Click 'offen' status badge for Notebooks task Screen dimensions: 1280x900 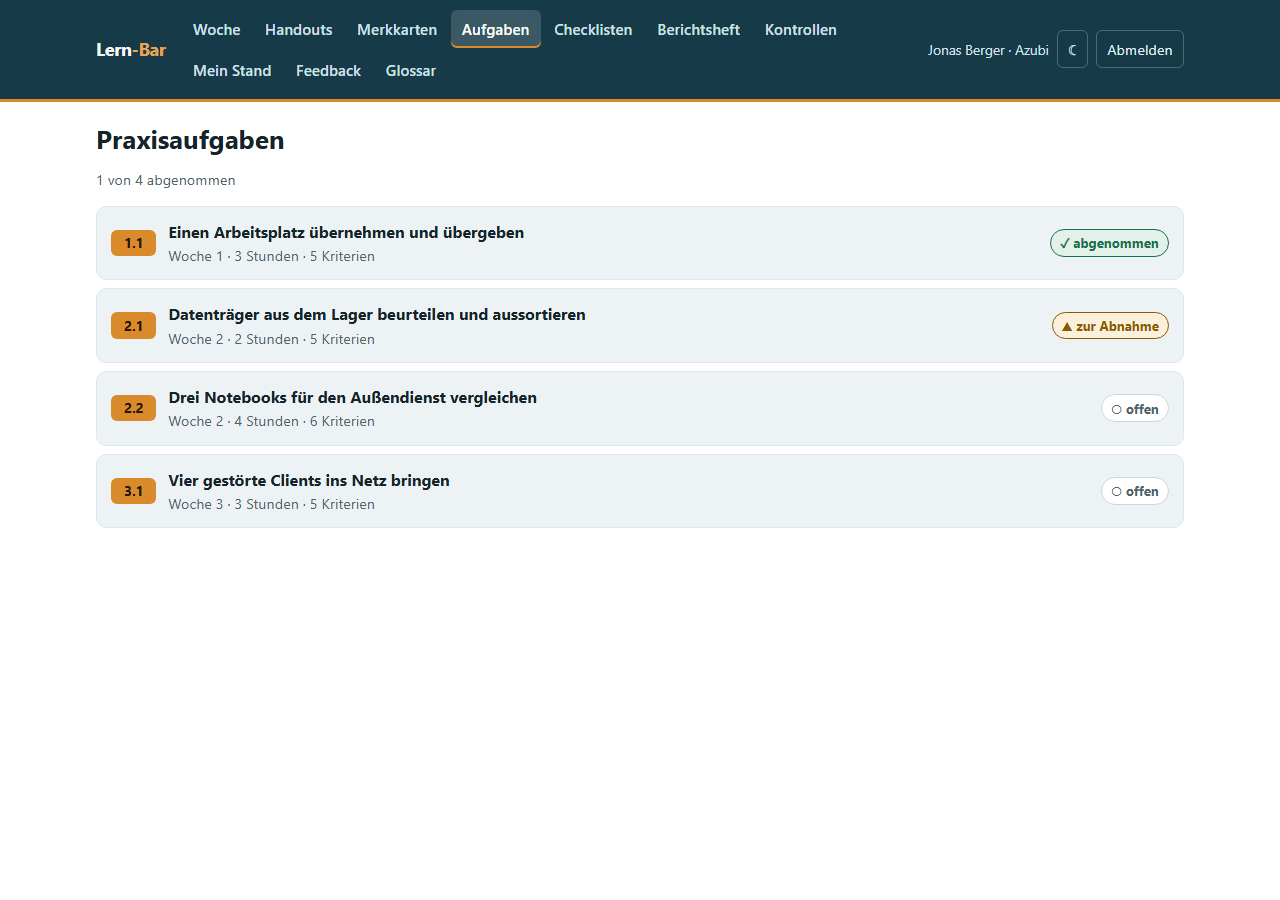coord(1135,408)
